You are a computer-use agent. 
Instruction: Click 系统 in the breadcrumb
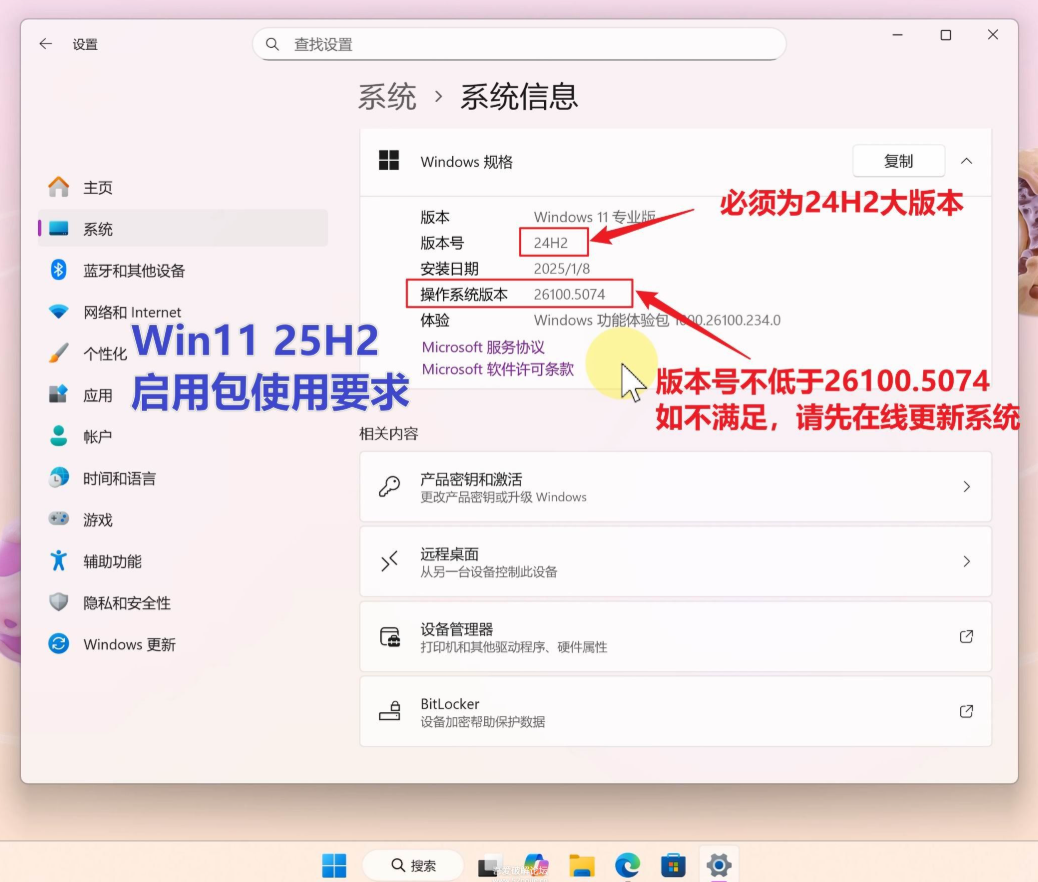(x=387, y=97)
